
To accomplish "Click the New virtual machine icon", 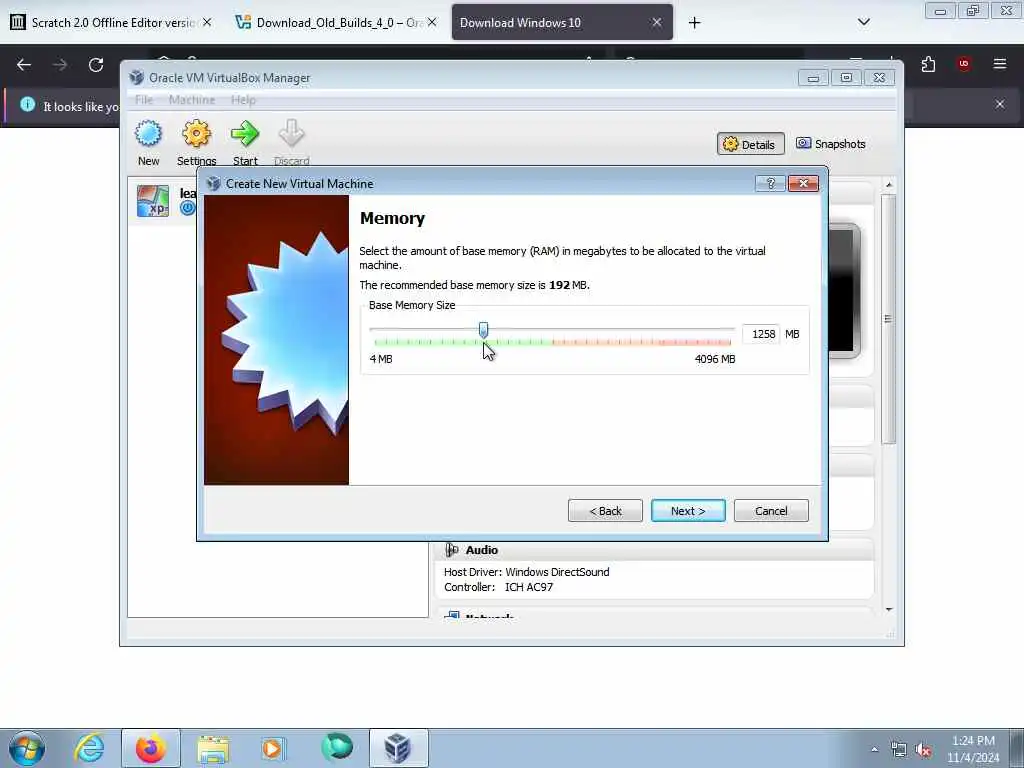I will click(x=148, y=133).
